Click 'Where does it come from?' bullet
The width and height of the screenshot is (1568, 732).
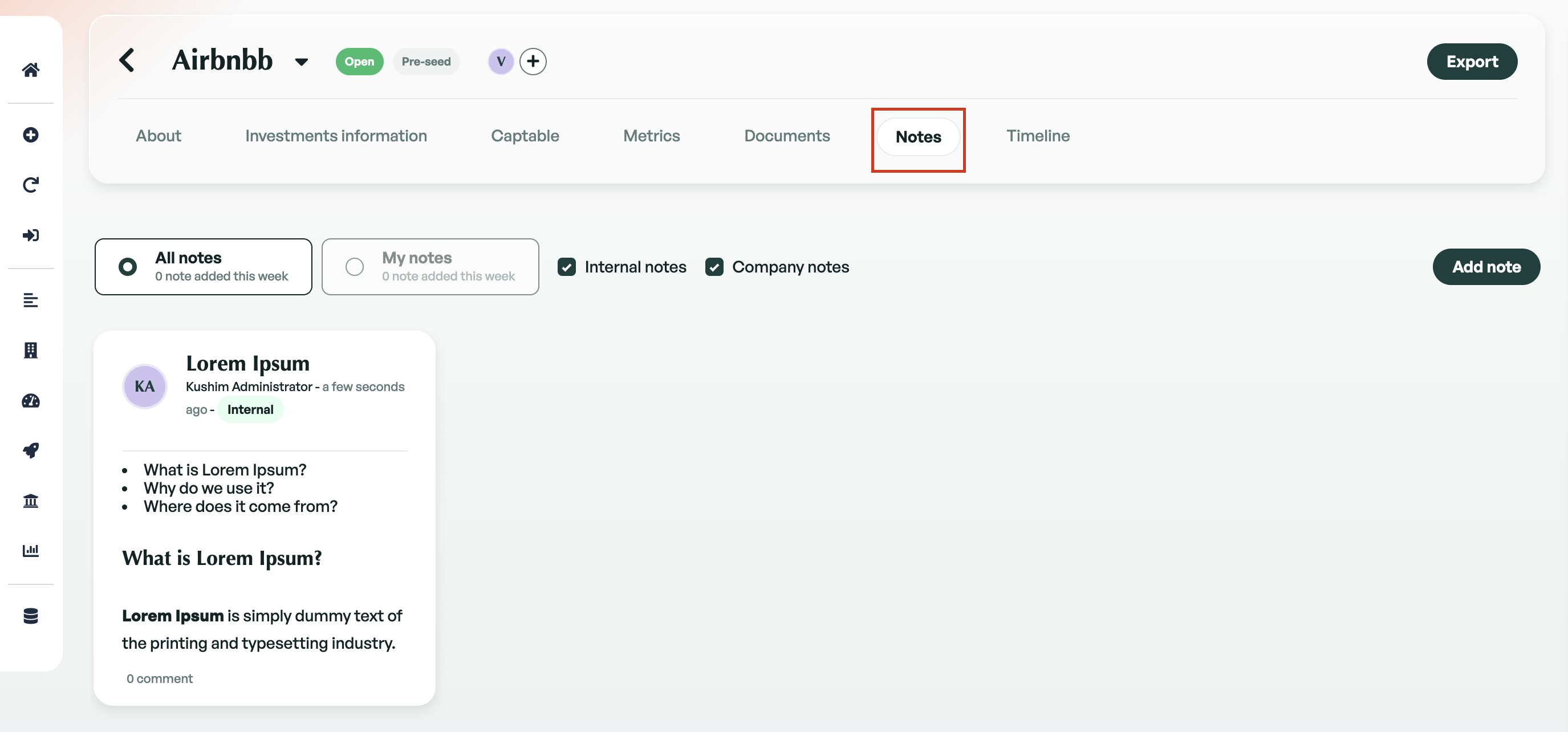pyautogui.click(x=241, y=506)
